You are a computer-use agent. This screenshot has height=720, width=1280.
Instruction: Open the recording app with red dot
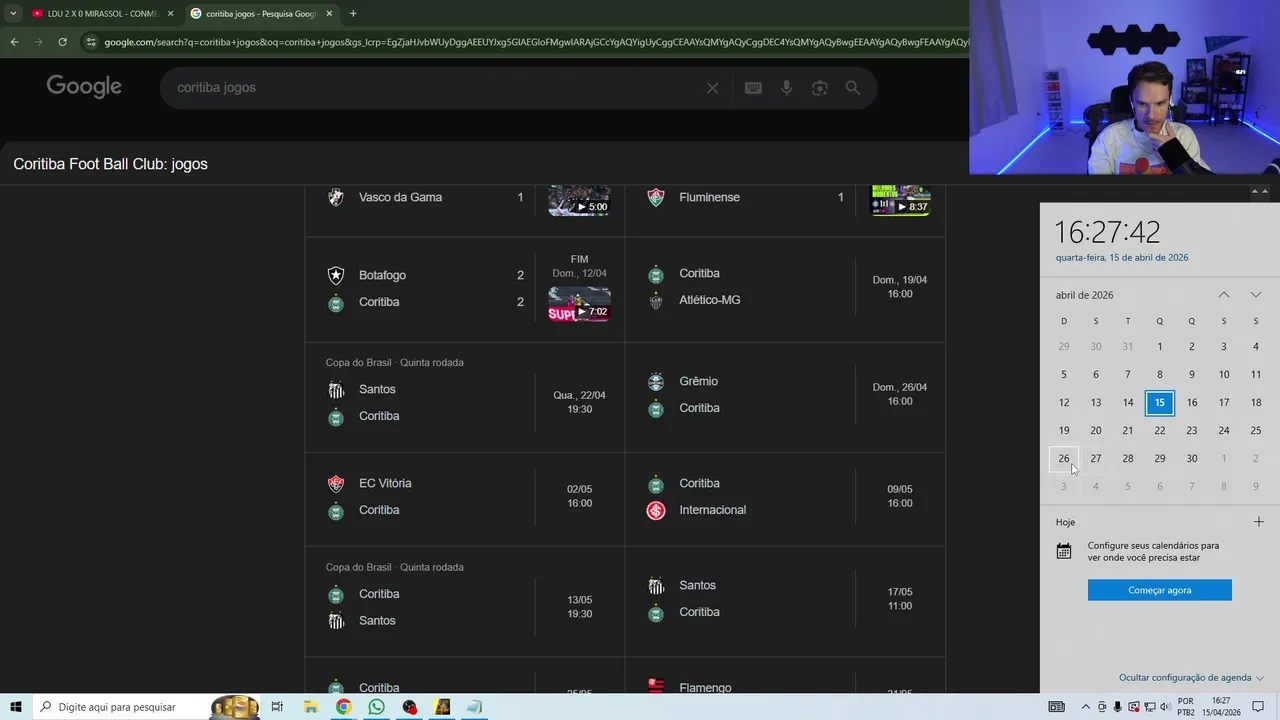(x=409, y=707)
